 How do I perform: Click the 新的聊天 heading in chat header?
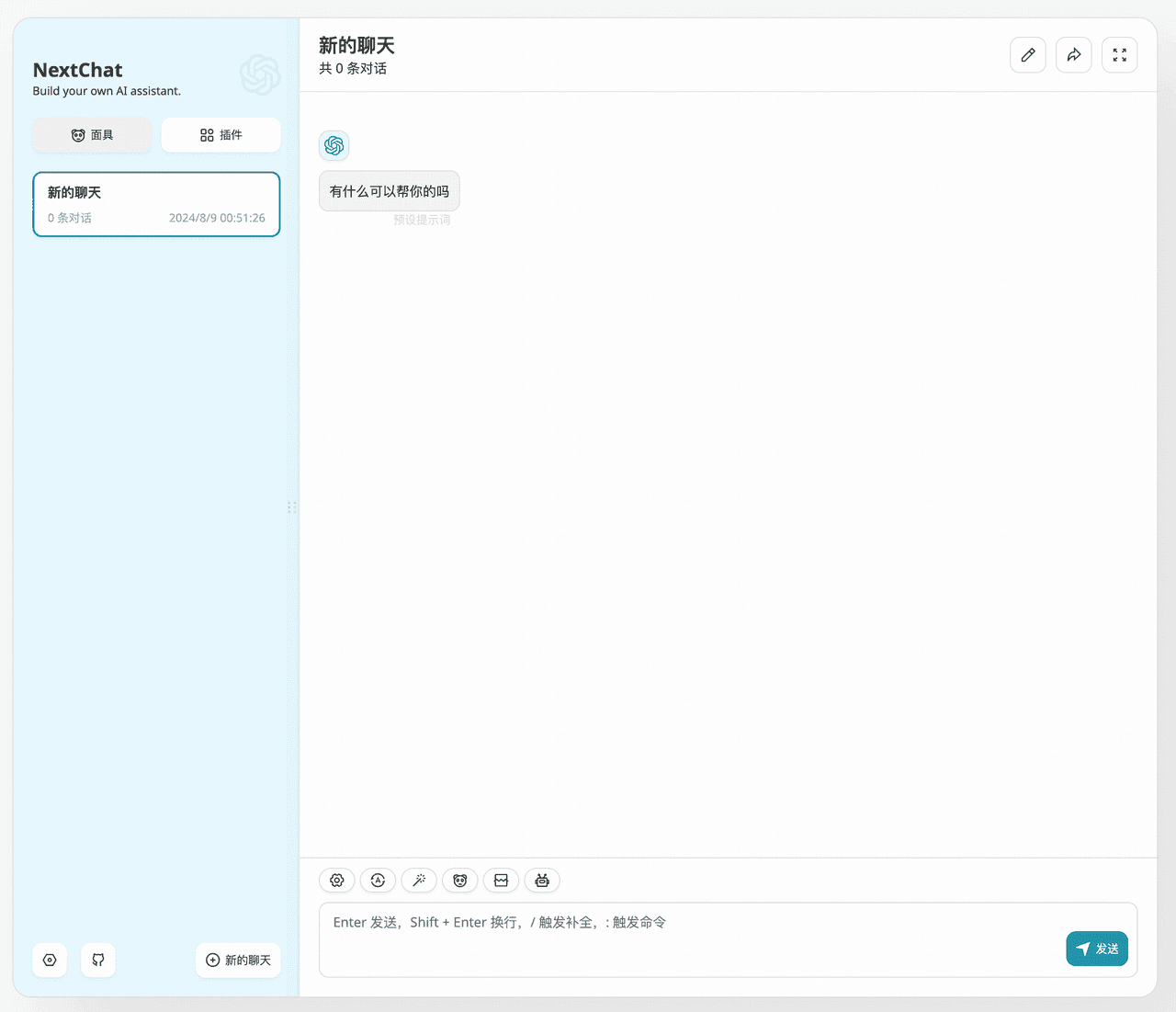(356, 46)
